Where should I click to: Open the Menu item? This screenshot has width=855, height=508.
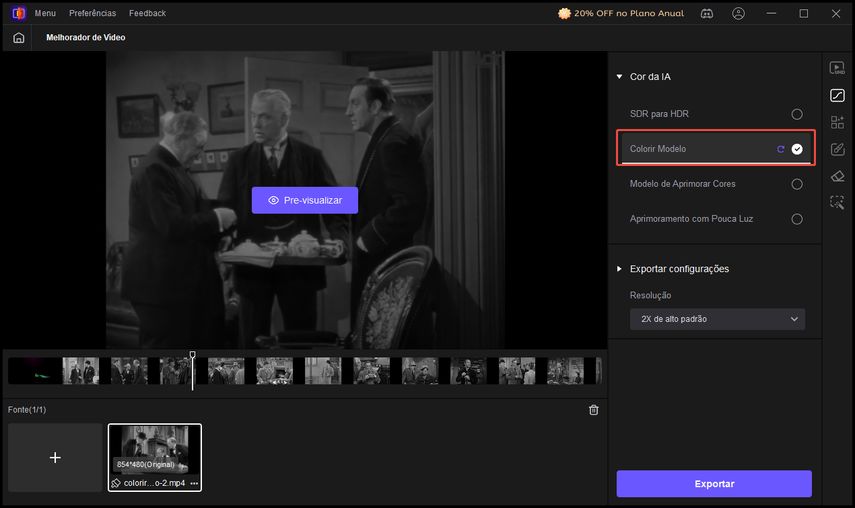(x=45, y=13)
